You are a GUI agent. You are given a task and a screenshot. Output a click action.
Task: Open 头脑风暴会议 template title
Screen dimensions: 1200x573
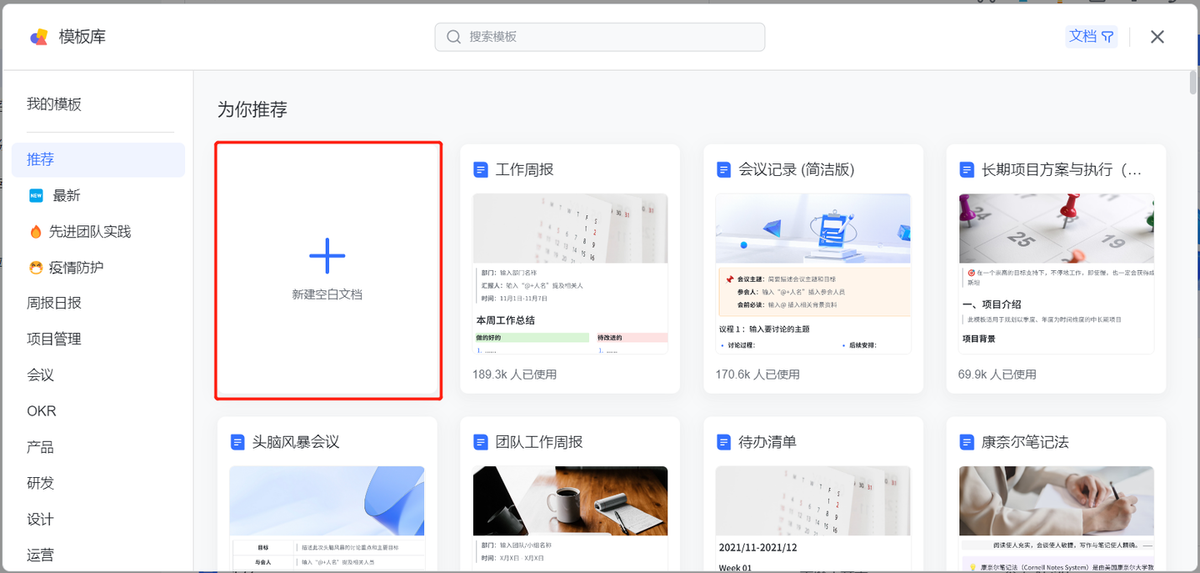[x=296, y=442]
